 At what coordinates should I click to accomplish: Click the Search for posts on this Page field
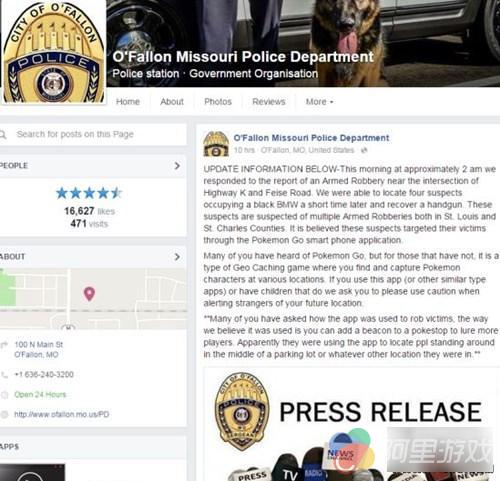coord(93,134)
